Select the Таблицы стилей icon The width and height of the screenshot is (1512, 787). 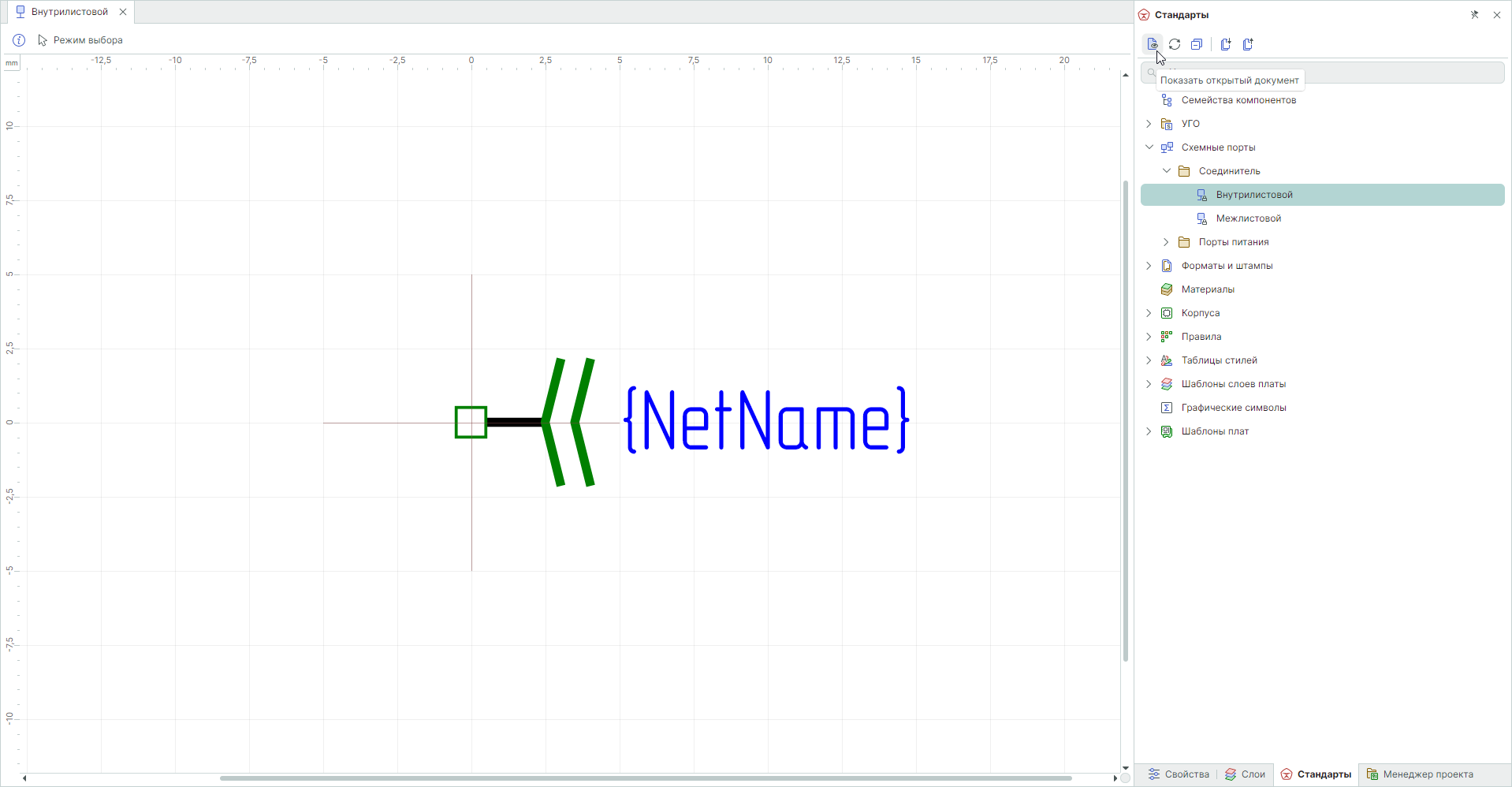(1167, 360)
